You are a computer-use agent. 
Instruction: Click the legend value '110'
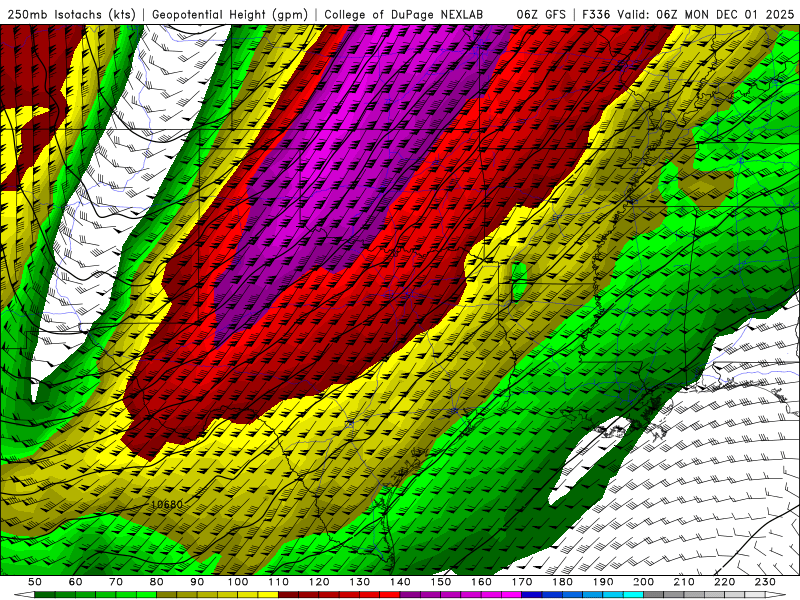pyautogui.click(x=279, y=582)
